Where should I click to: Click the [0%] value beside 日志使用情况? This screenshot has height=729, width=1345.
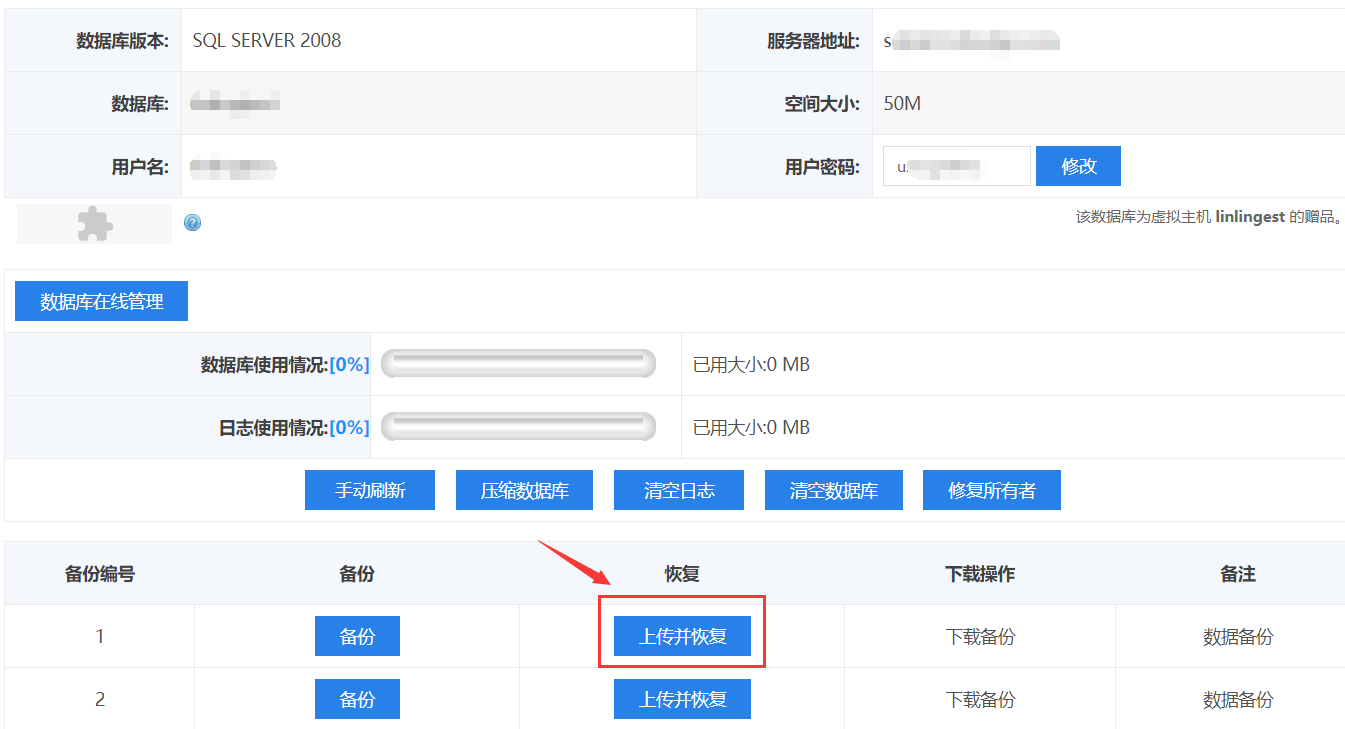click(349, 428)
